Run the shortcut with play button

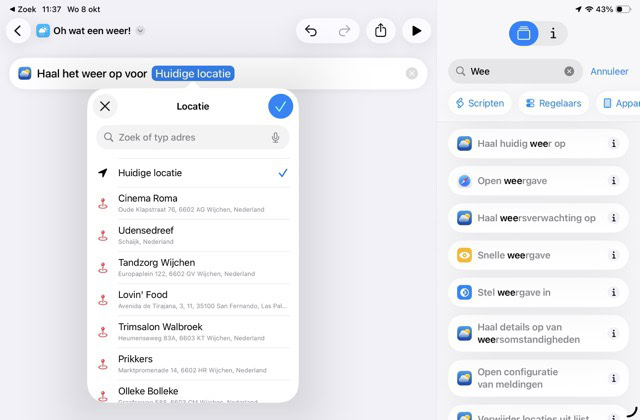416,31
